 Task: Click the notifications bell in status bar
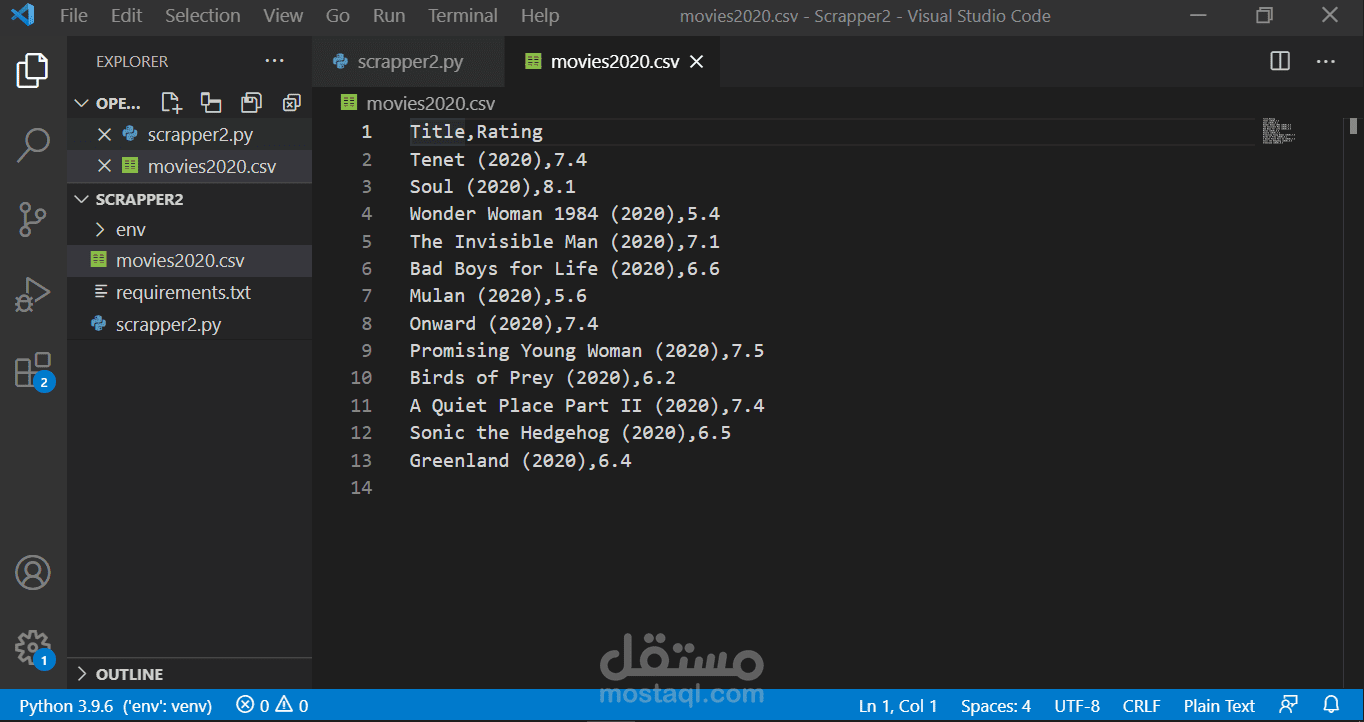[x=1331, y=706]
